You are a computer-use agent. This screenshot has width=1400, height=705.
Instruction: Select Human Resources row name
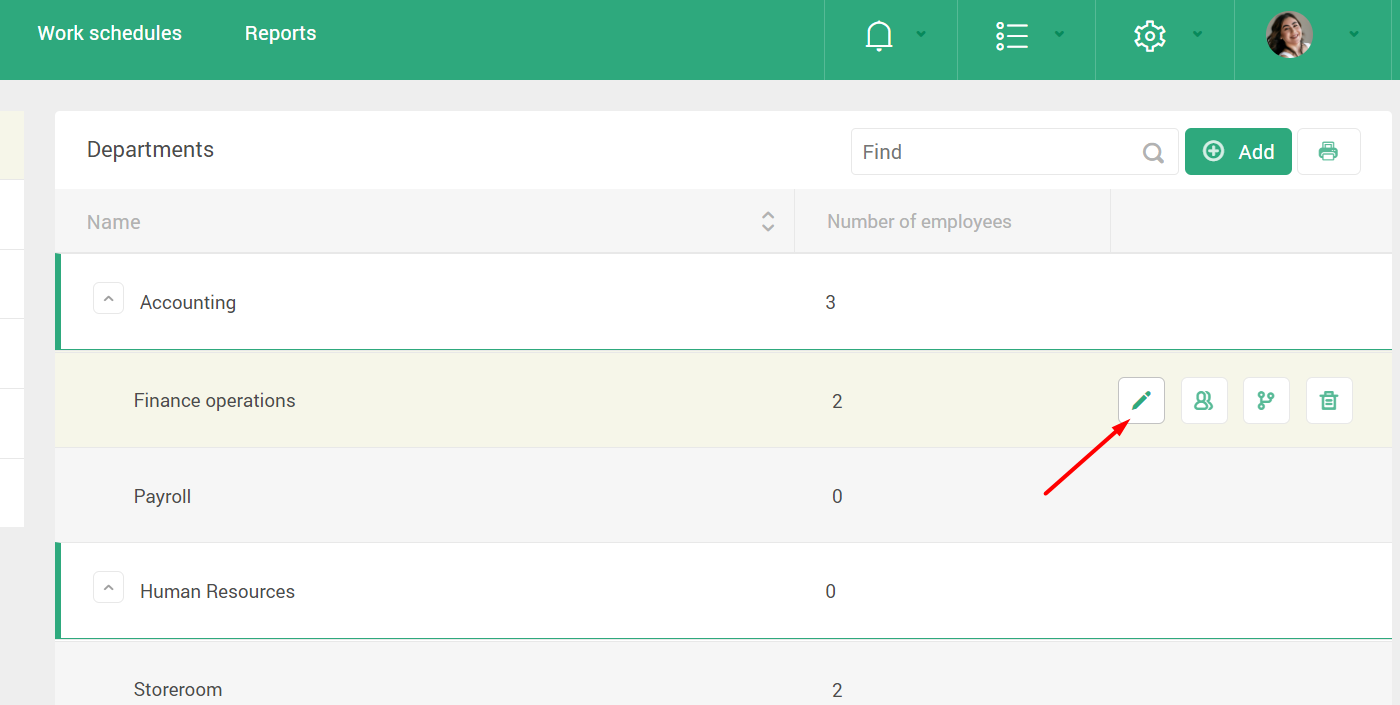coord(217,591)
